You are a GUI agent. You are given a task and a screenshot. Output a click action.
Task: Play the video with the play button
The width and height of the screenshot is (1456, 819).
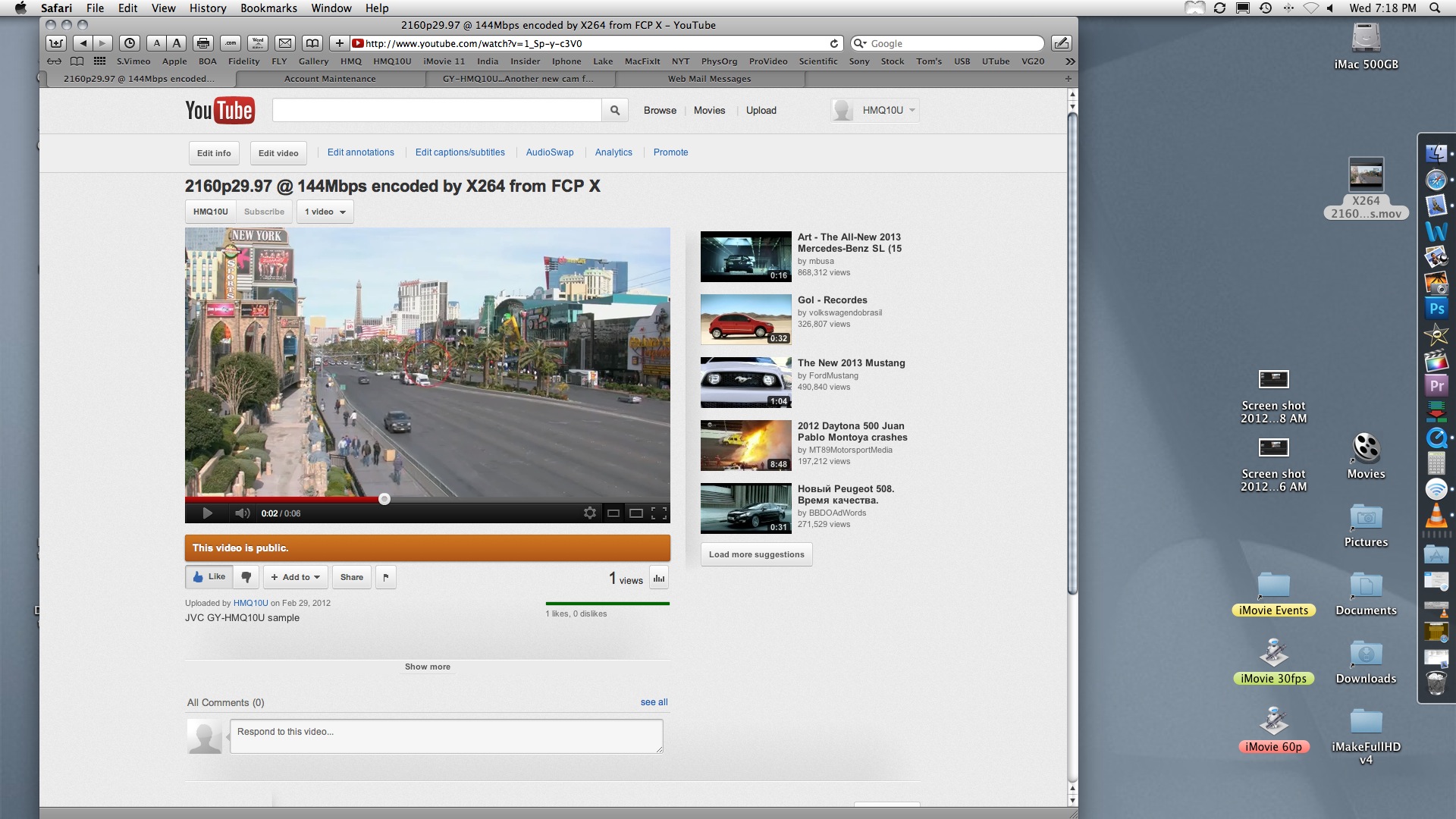[207, 513]
